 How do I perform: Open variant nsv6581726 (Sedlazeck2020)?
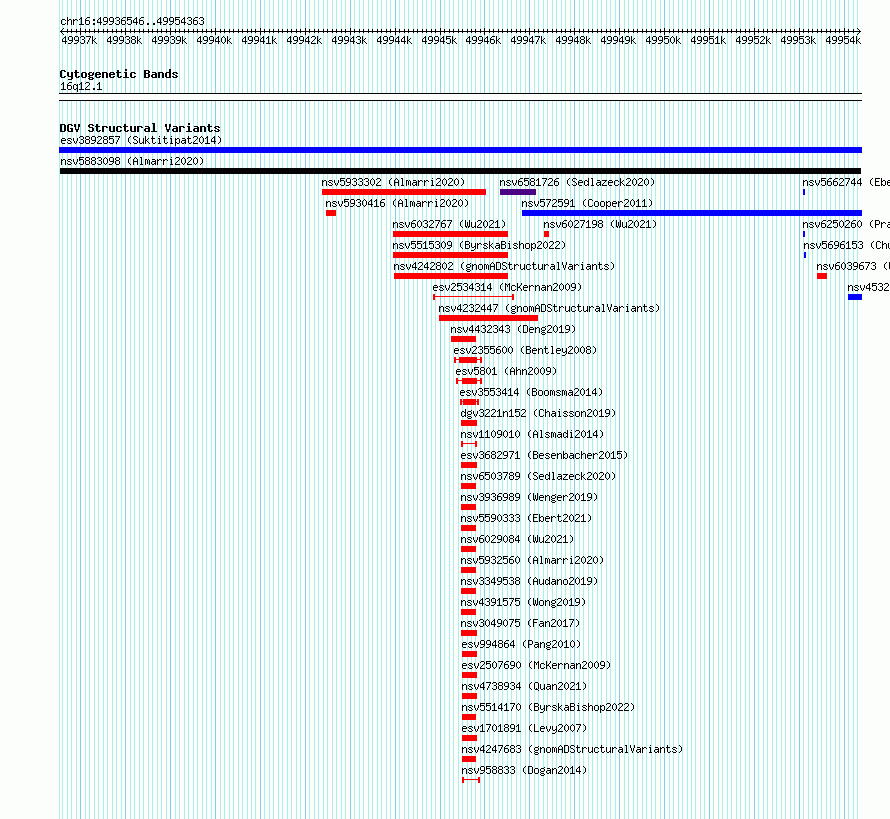click(x=577, y=182)
